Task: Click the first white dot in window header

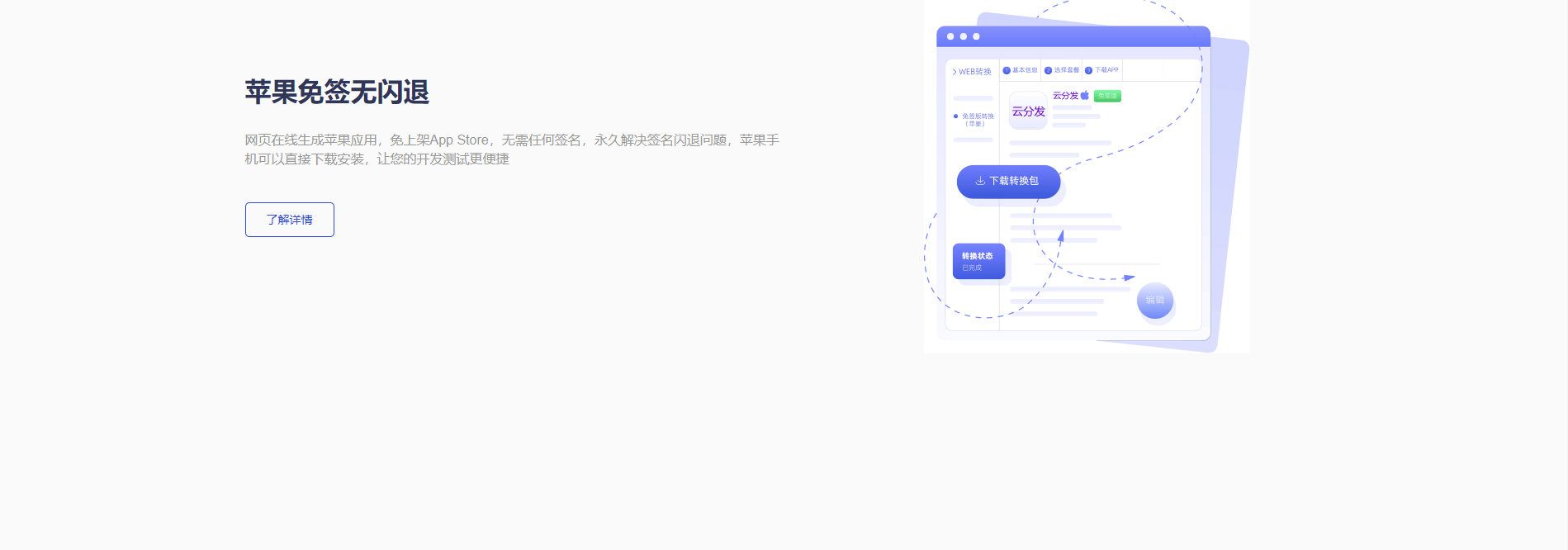Action: pyautogui.click(x=950, y=36)
